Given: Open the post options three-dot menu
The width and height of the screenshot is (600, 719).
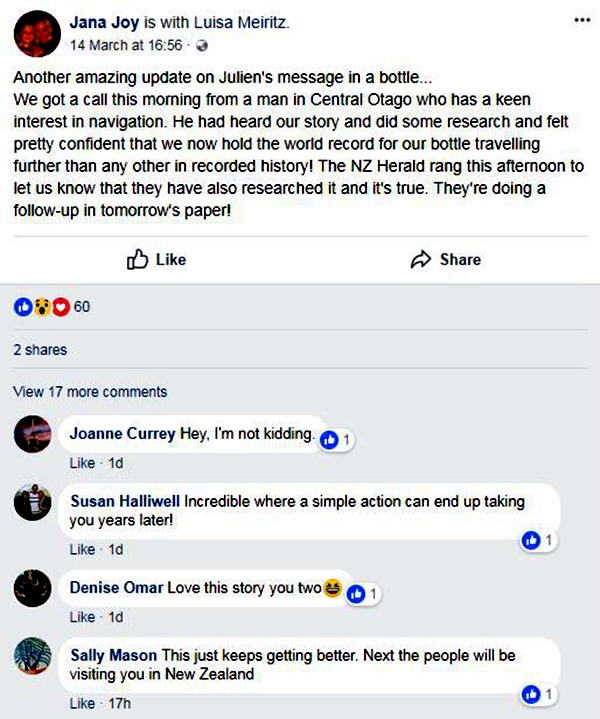Looking at the screenshot, I should 583,20.
